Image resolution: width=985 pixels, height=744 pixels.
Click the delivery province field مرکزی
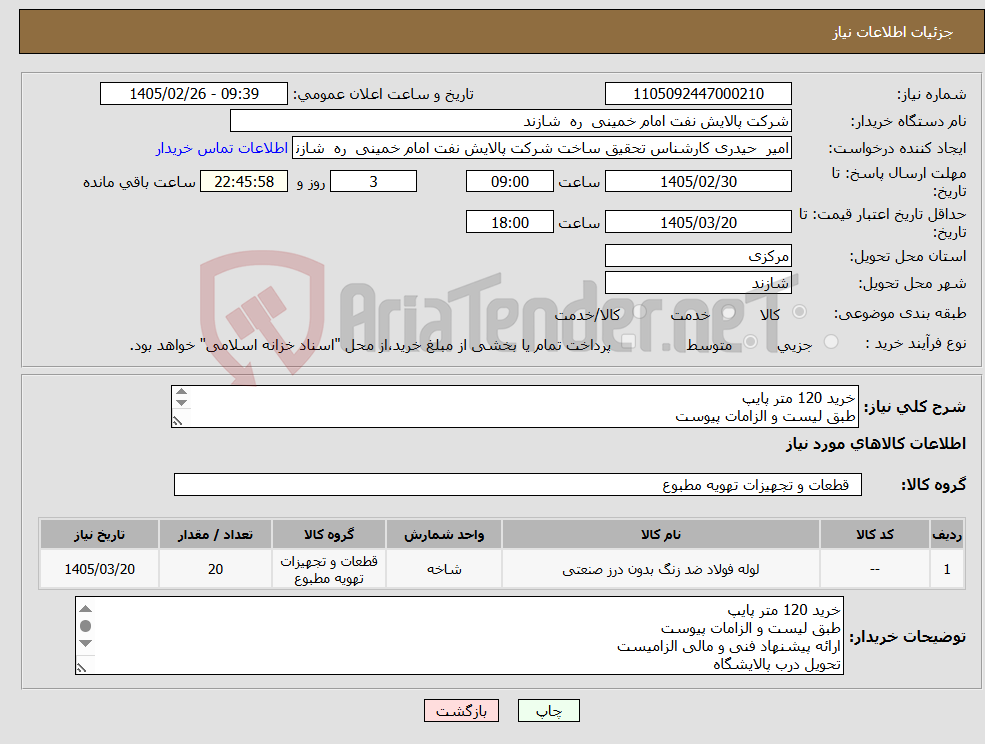698,256
